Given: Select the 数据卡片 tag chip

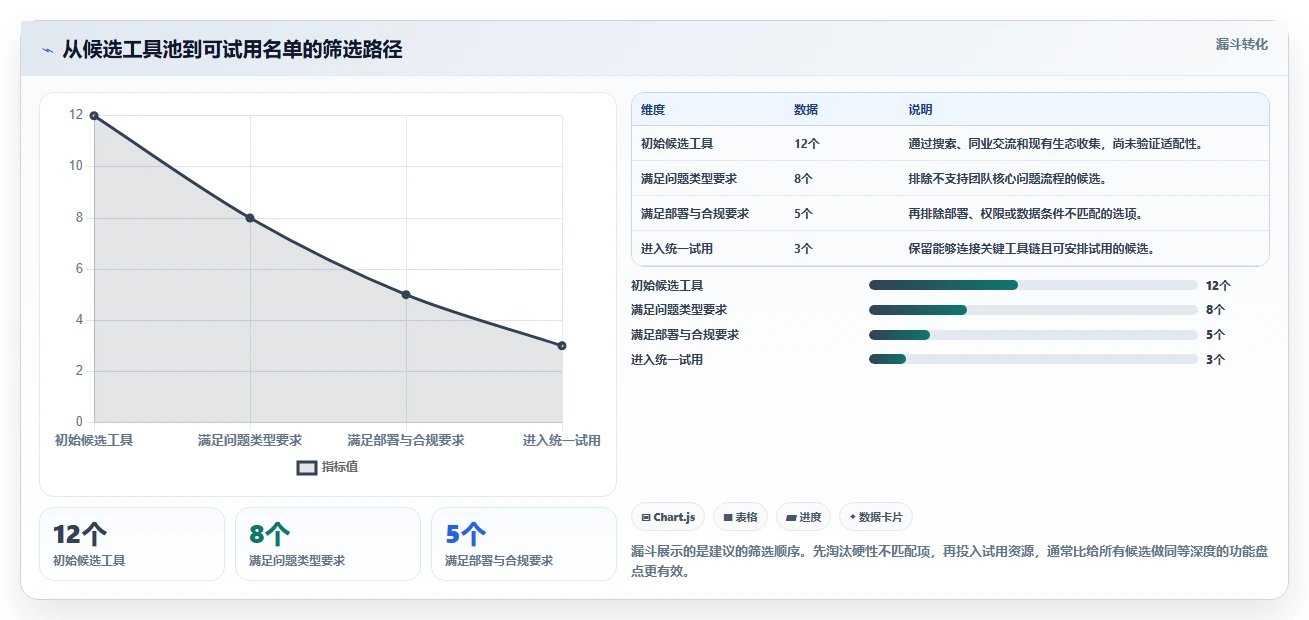Looking at the screenshot, I should coord(876,517).
